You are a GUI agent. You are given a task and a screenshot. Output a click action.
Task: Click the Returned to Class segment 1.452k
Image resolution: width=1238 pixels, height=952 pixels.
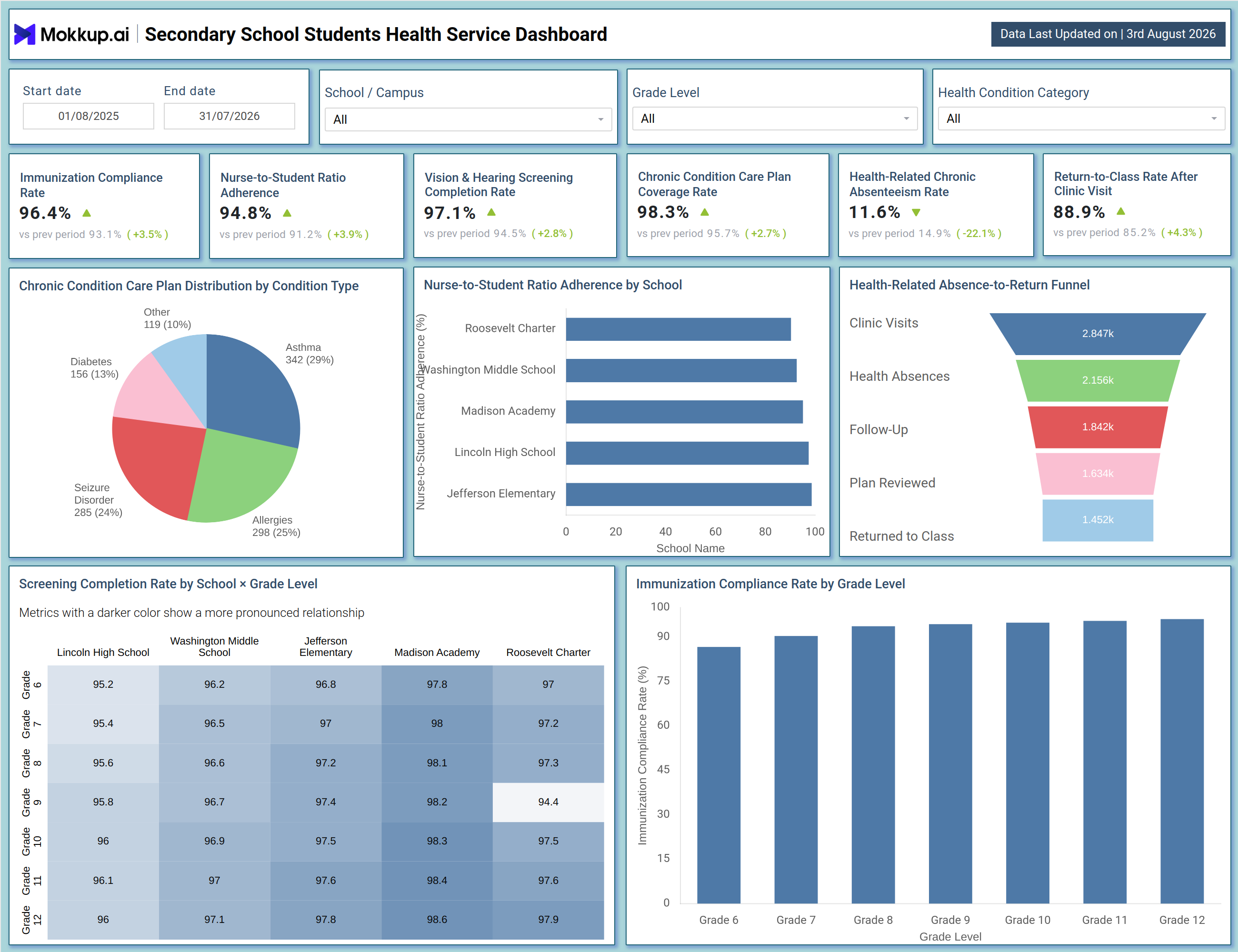1098,520
